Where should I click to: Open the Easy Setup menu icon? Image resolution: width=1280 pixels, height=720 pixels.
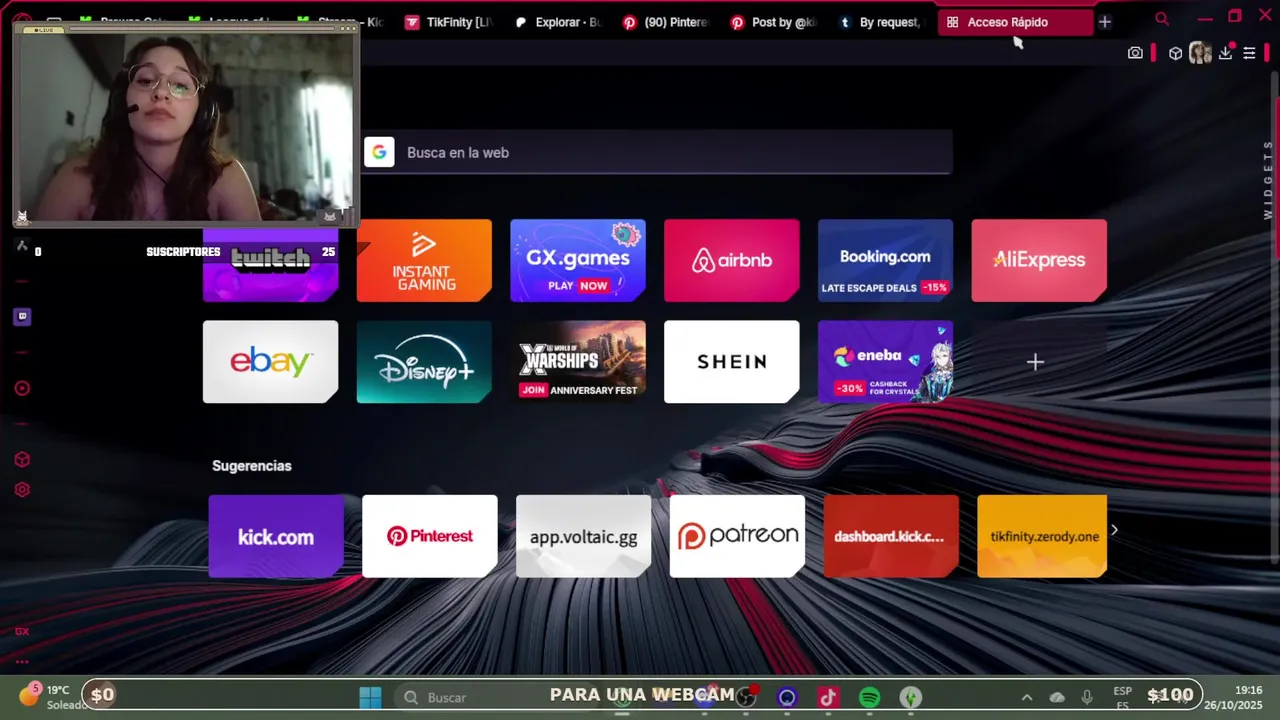point(1249,53)
